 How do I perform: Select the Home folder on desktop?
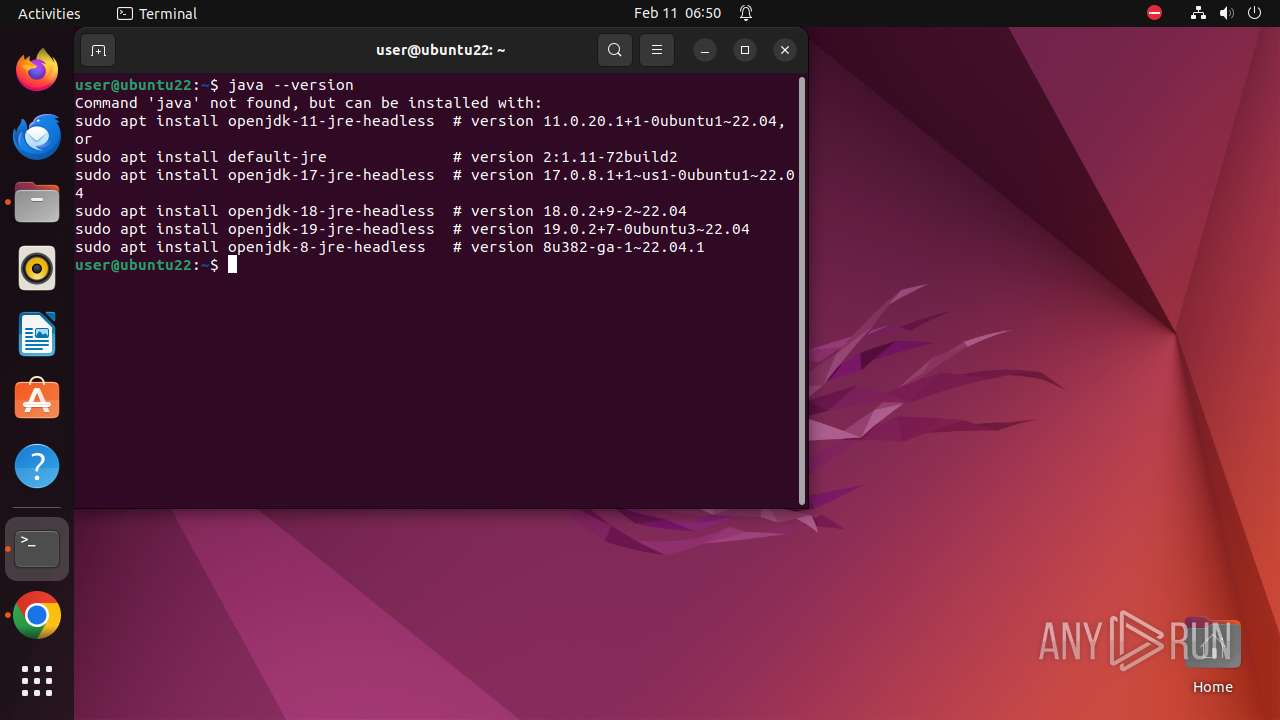coord(1212,657)
